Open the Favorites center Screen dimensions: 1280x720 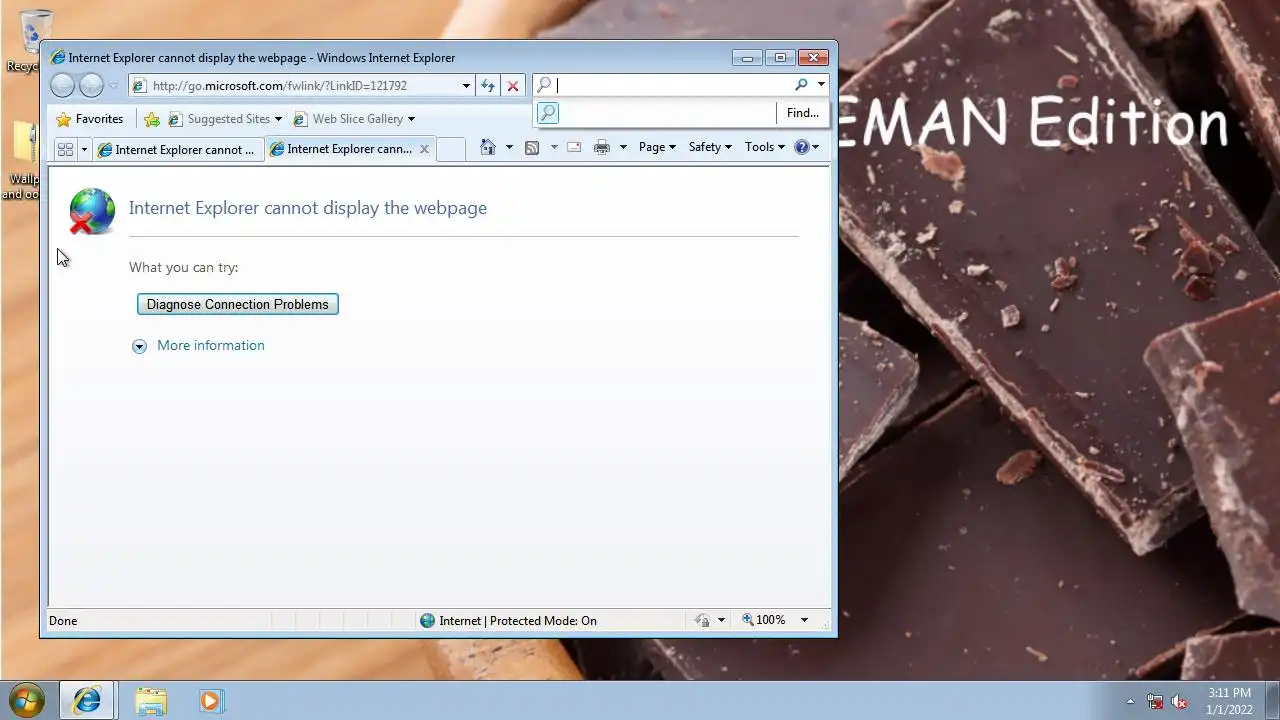pos(90,119)
